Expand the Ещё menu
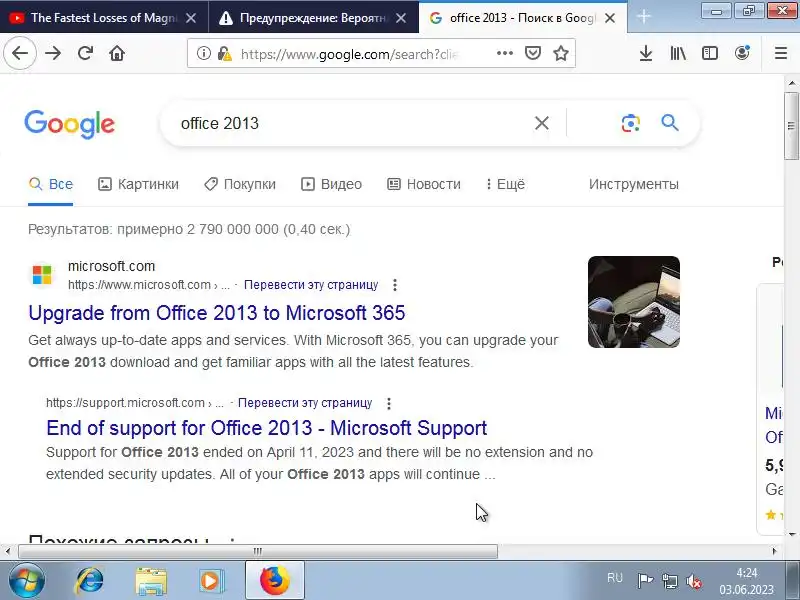The height and width of the screenshot is (600, 800). (506, 184)
